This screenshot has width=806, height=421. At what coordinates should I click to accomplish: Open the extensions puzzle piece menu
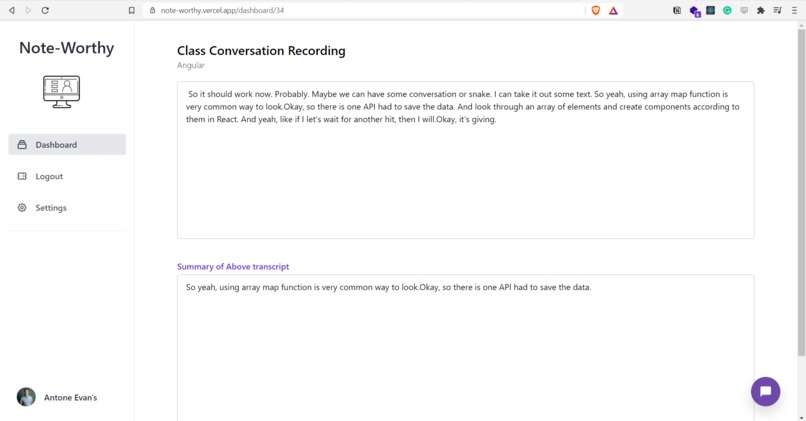[761, 10]
